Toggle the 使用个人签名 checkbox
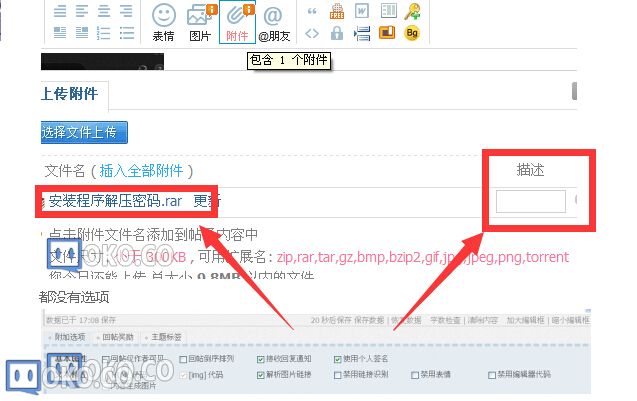The width and height of the screenshot is (637, 401). [336, 358]
